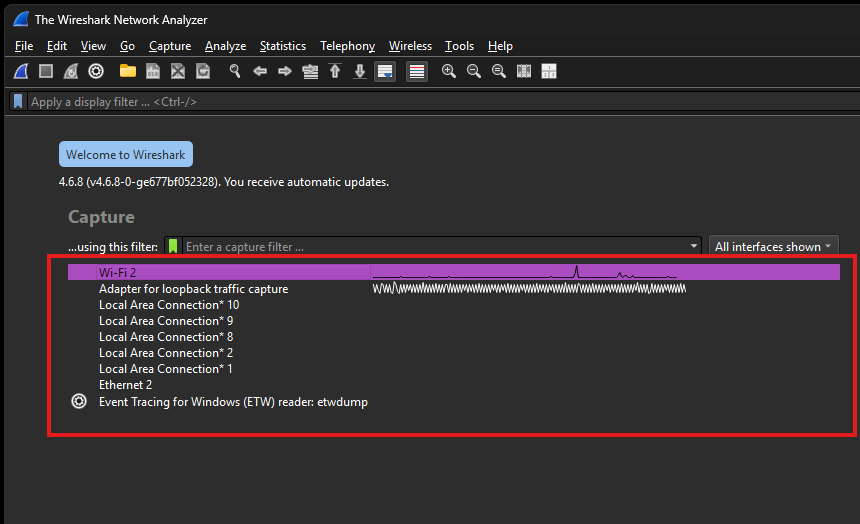Click the version 4.6.8 update text
Image resolution: width=860 pixels, height=524 pixels.
224,182
